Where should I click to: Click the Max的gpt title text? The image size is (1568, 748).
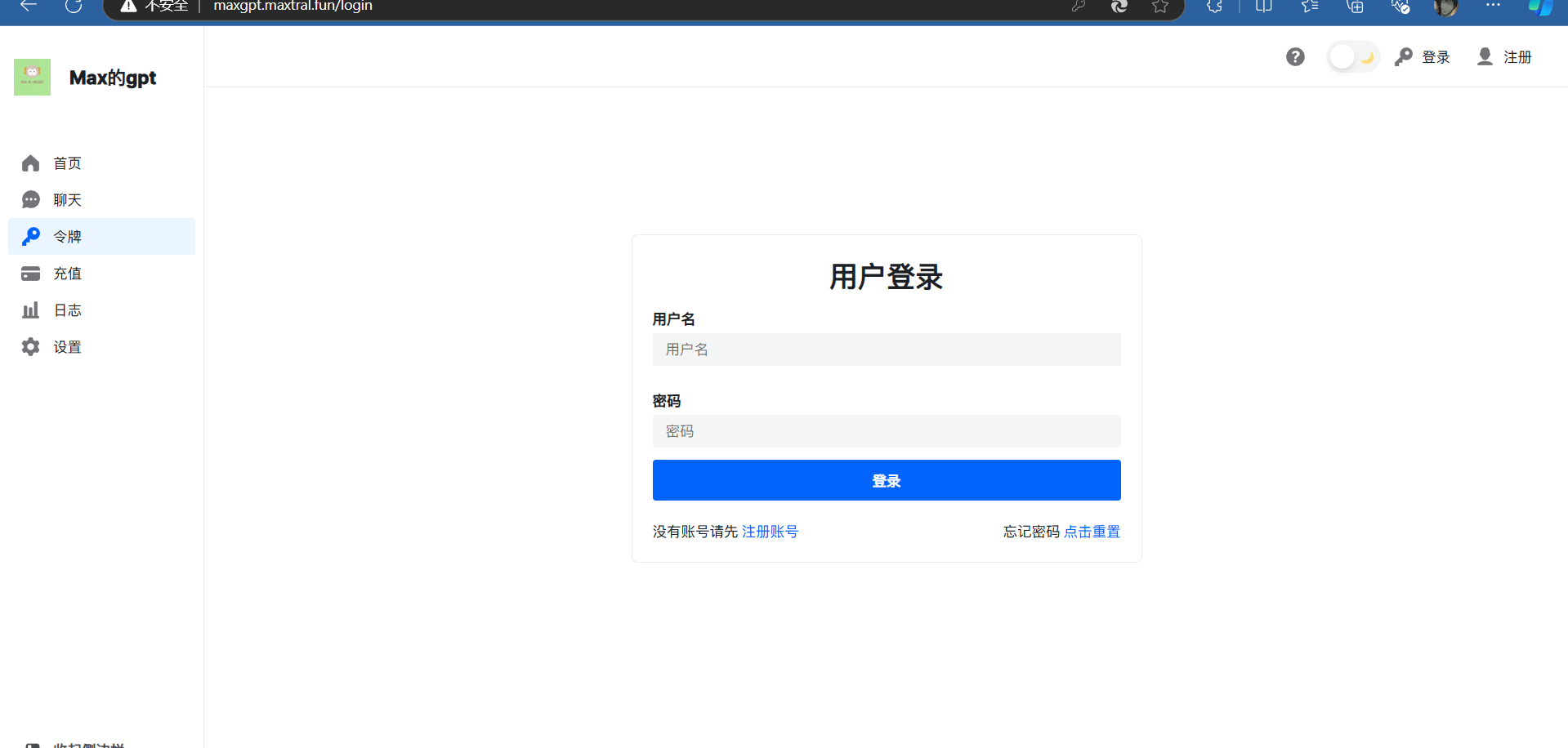pyautogui.click(x=113, y=78)
